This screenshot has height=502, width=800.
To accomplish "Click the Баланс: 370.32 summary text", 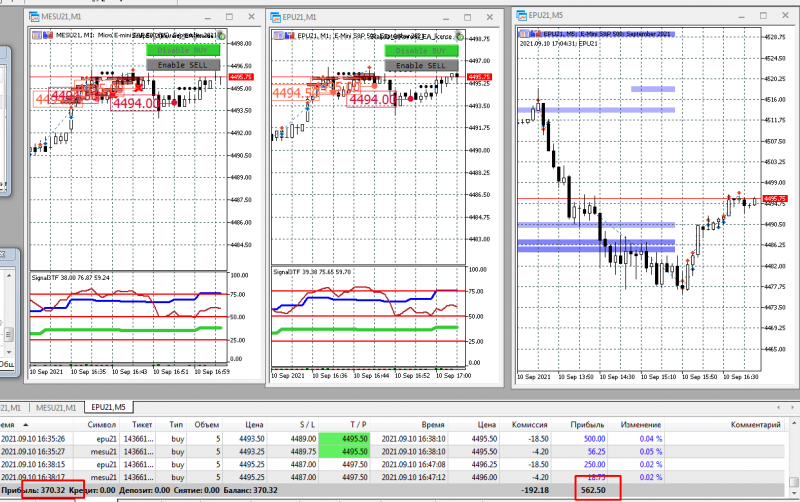I will (251, 490).
